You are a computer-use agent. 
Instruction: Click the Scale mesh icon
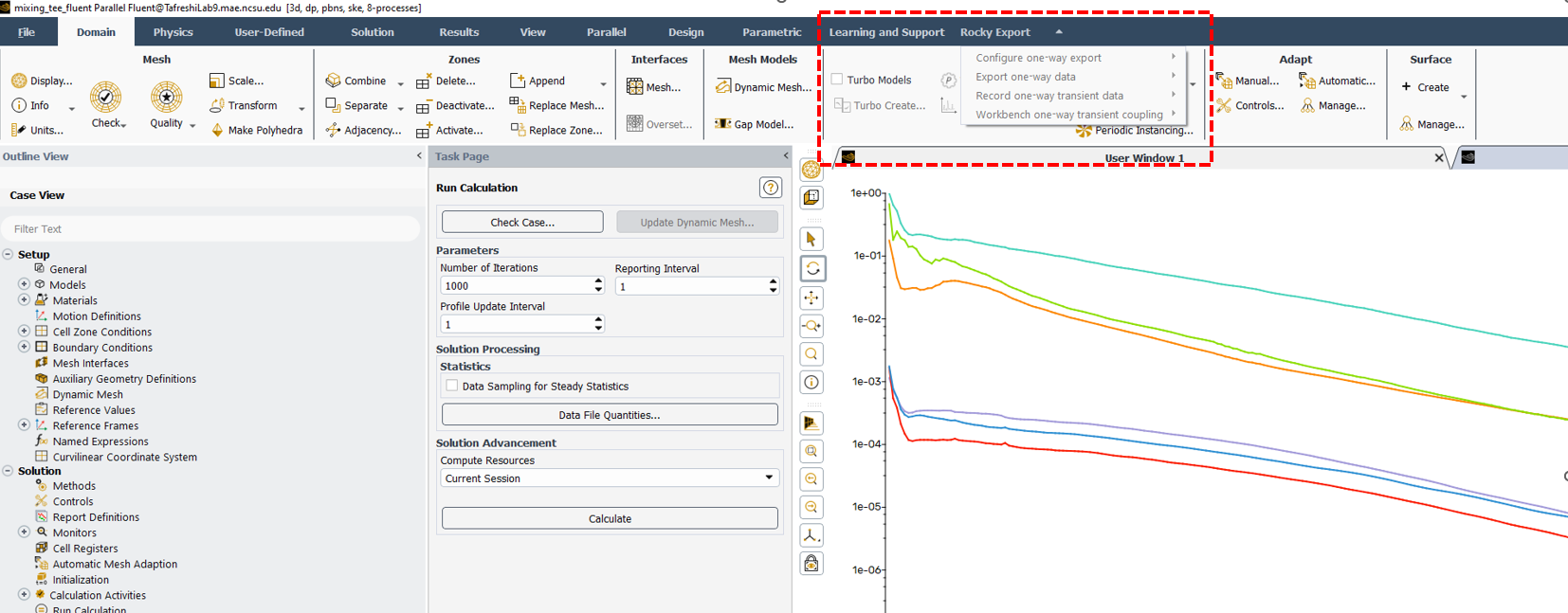217,81
